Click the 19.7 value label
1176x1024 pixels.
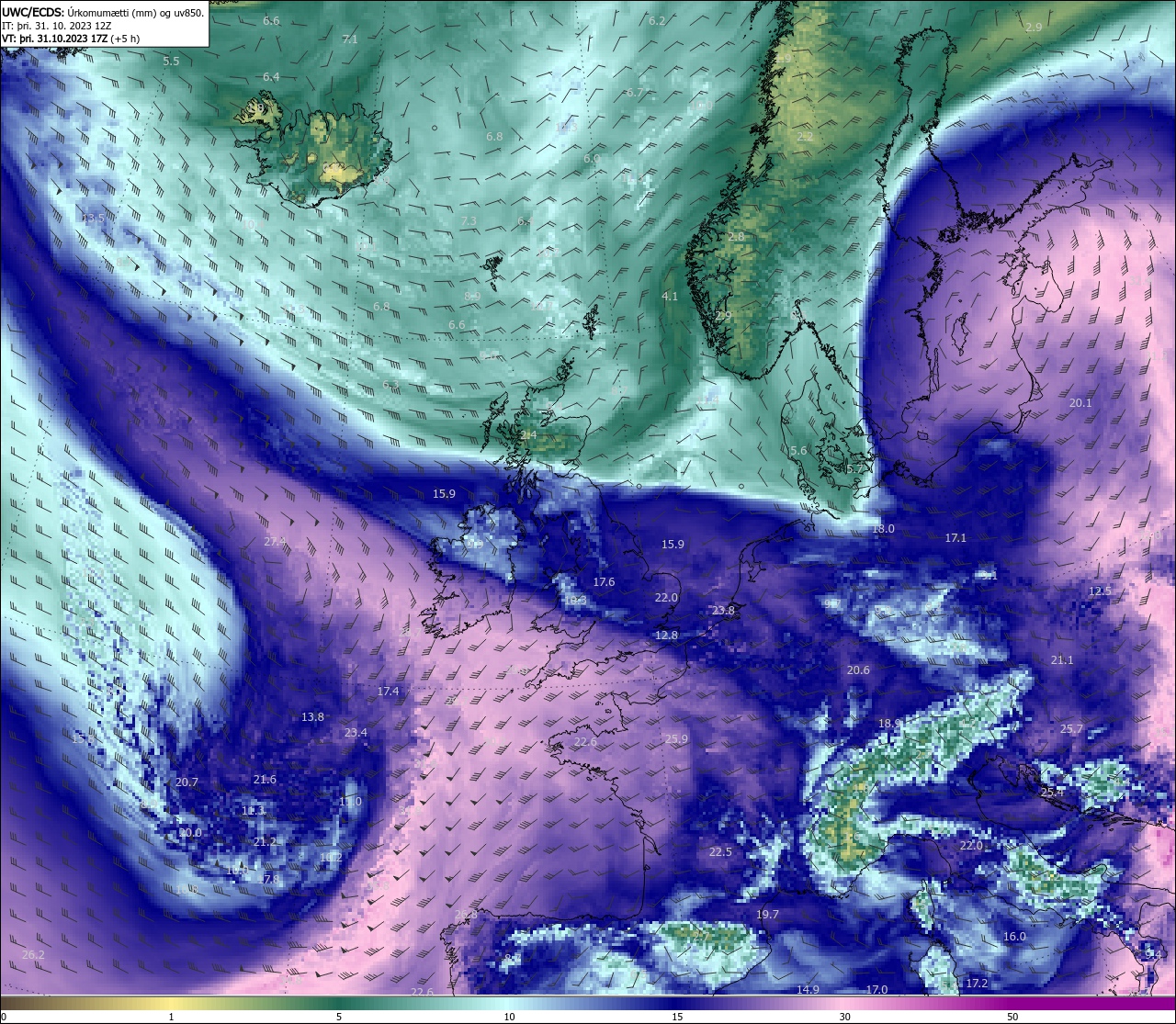pyautogui.click(x=767, y=915)
